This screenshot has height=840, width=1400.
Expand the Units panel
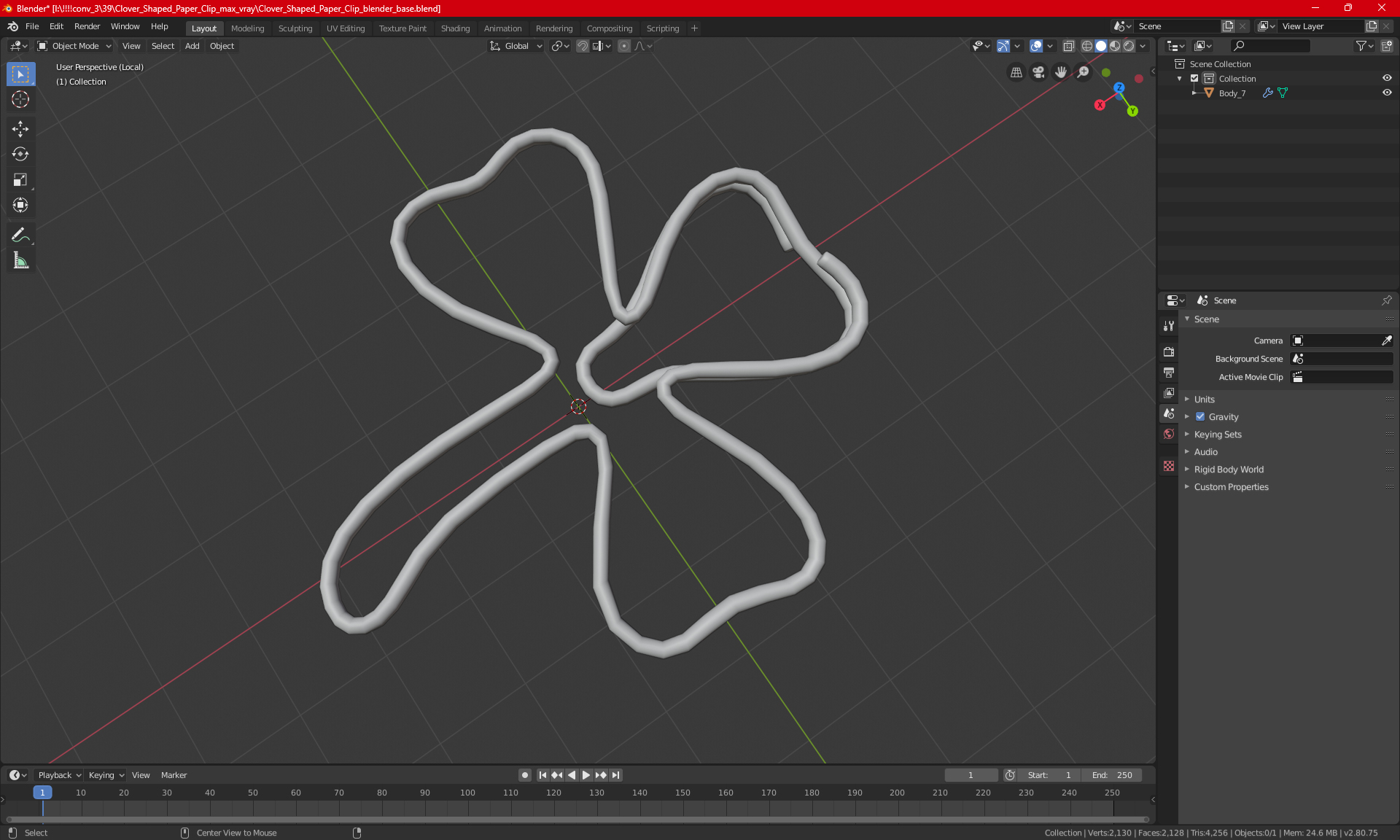1204,400
